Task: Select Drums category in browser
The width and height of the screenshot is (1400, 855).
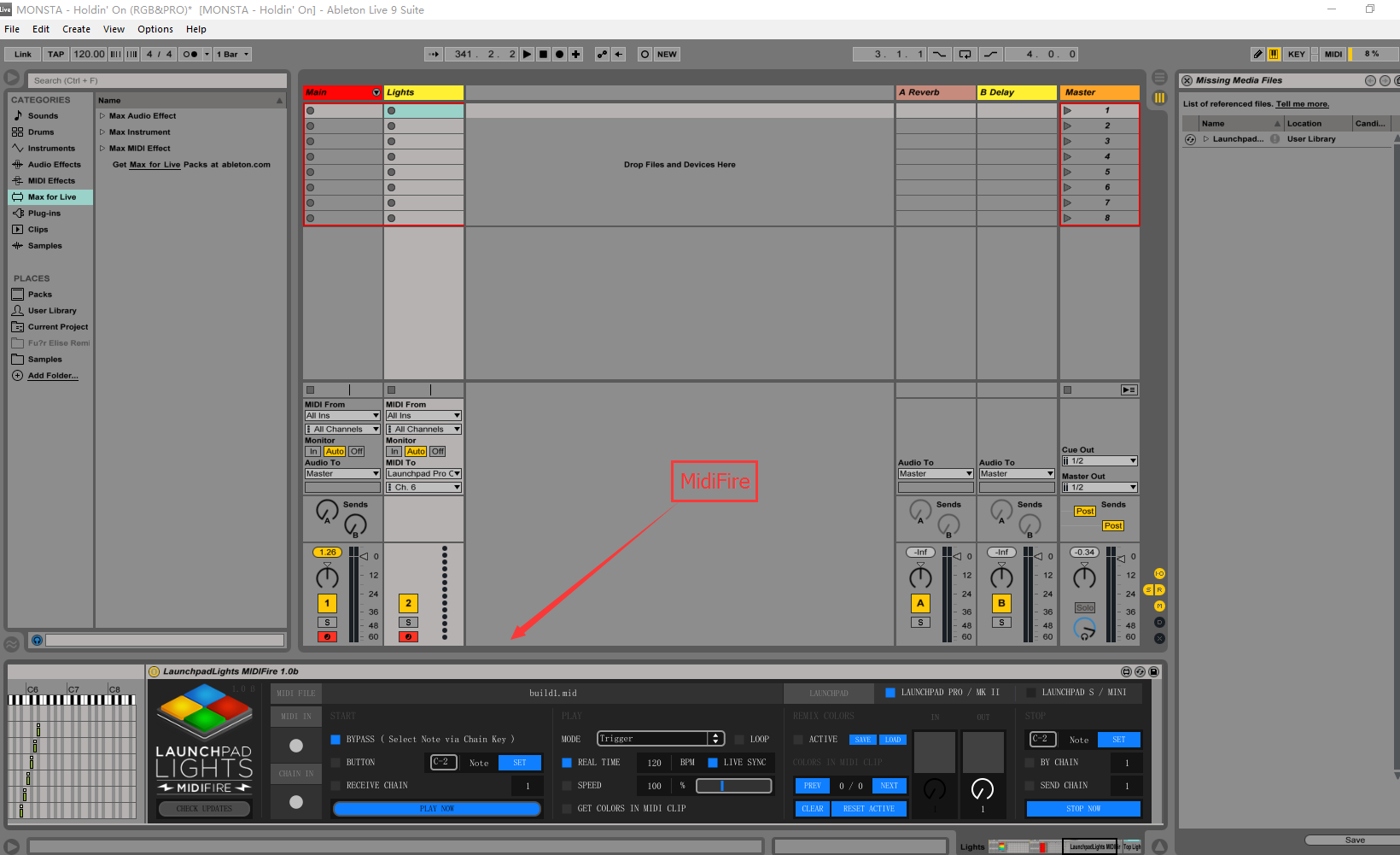Action: [x=40, y=132]
